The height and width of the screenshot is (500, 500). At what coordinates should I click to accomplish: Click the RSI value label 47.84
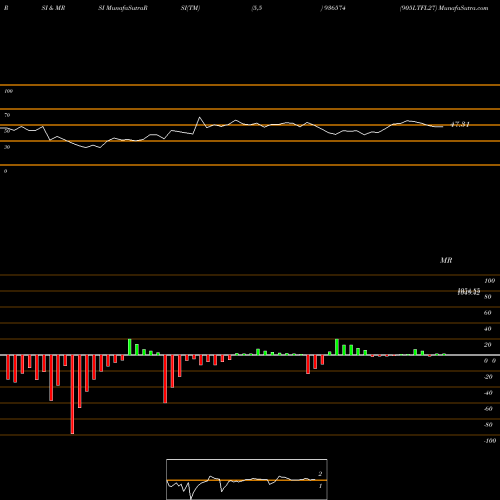click(460, 124)
